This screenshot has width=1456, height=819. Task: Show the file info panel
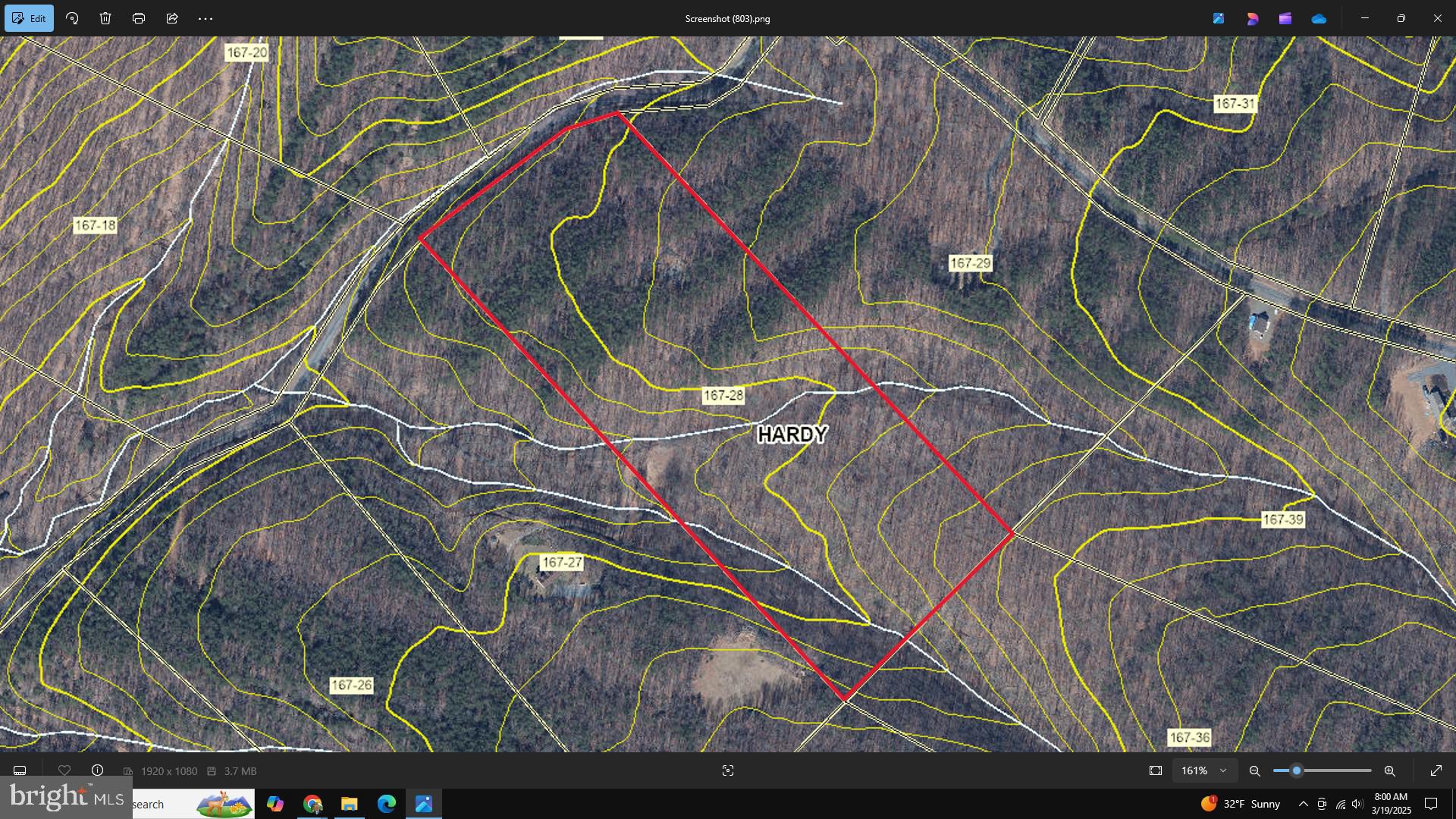pos(98,770)
